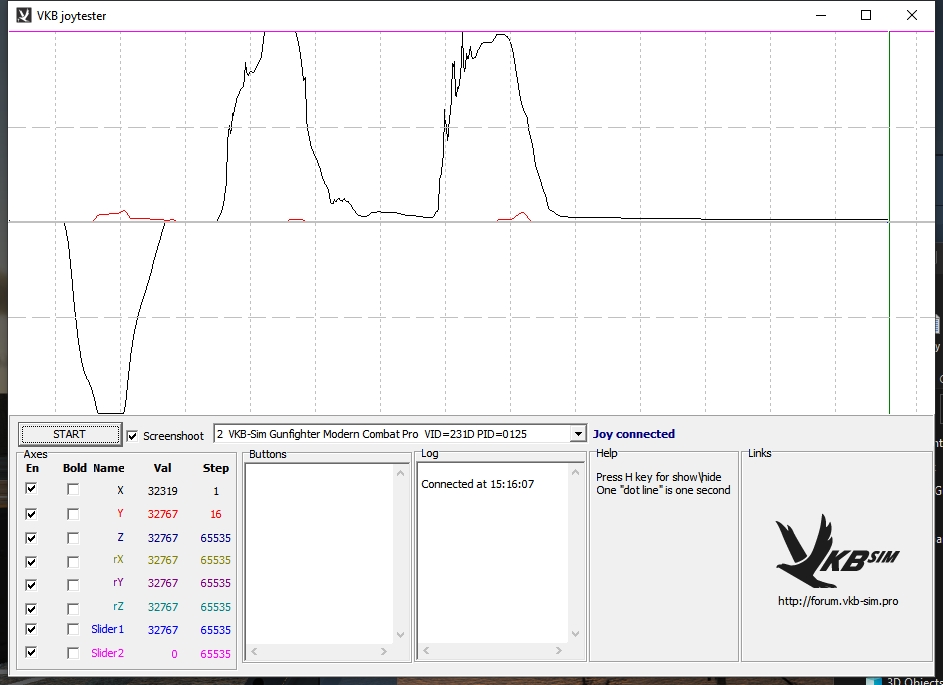Disable the Z axis En checkbox

point(31,538)
